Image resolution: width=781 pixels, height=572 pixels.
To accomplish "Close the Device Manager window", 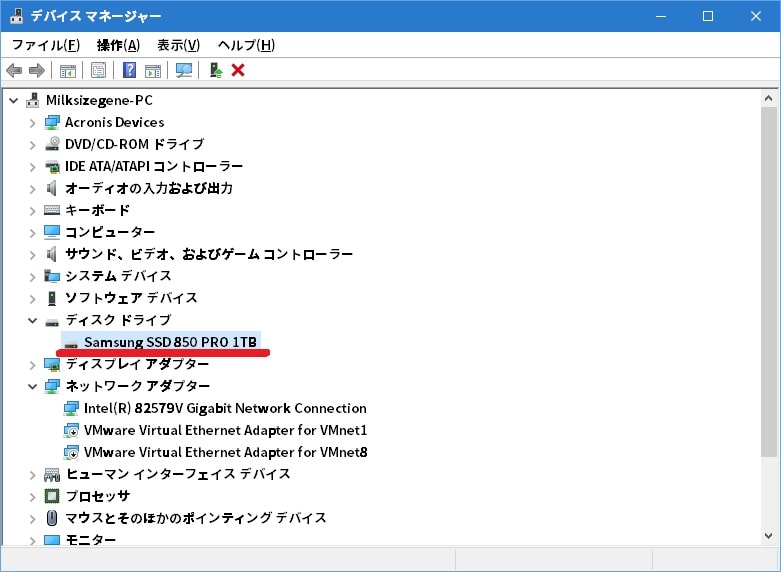I will pyautogui.click(x=756, y=16).
